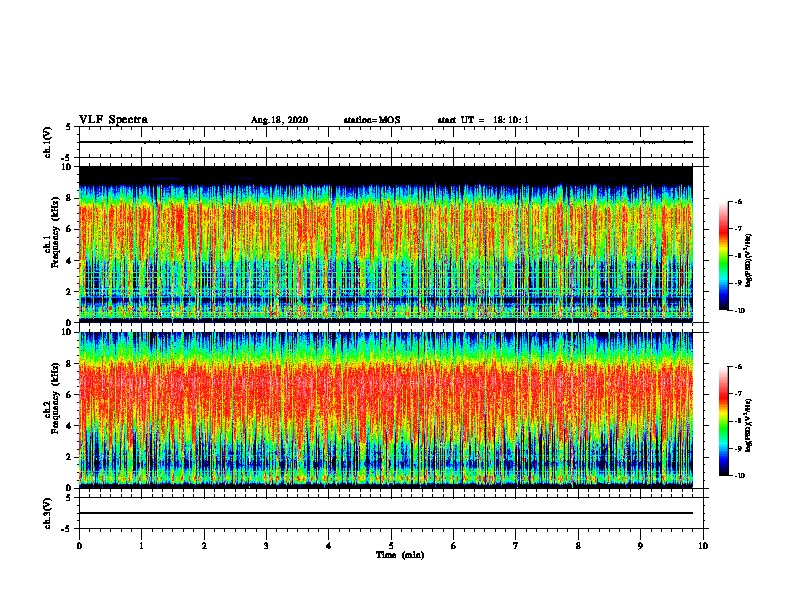Select the "station=MOS" header label
792x612 pixels.
click(x=372, y=120)
